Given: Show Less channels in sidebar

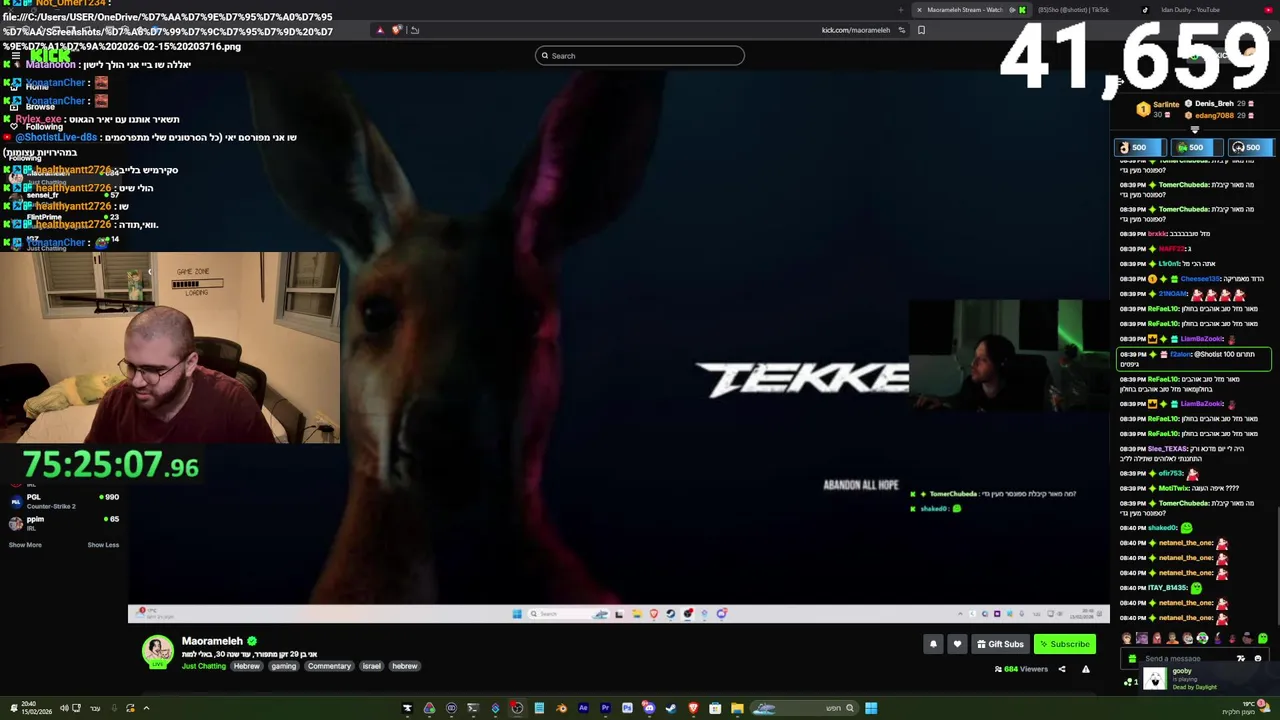Looking at the screenshot, I should pyautogui.click(x=103, y=545).
